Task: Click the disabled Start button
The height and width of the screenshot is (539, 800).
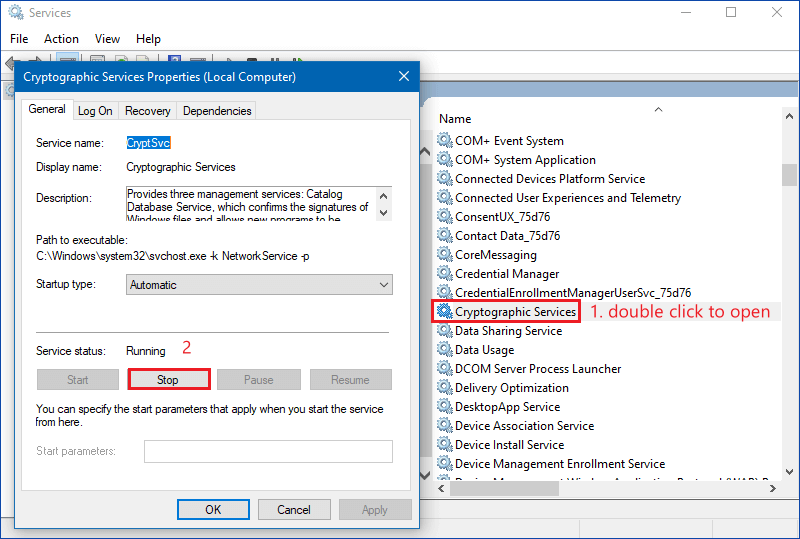Action: click(78, 380)
